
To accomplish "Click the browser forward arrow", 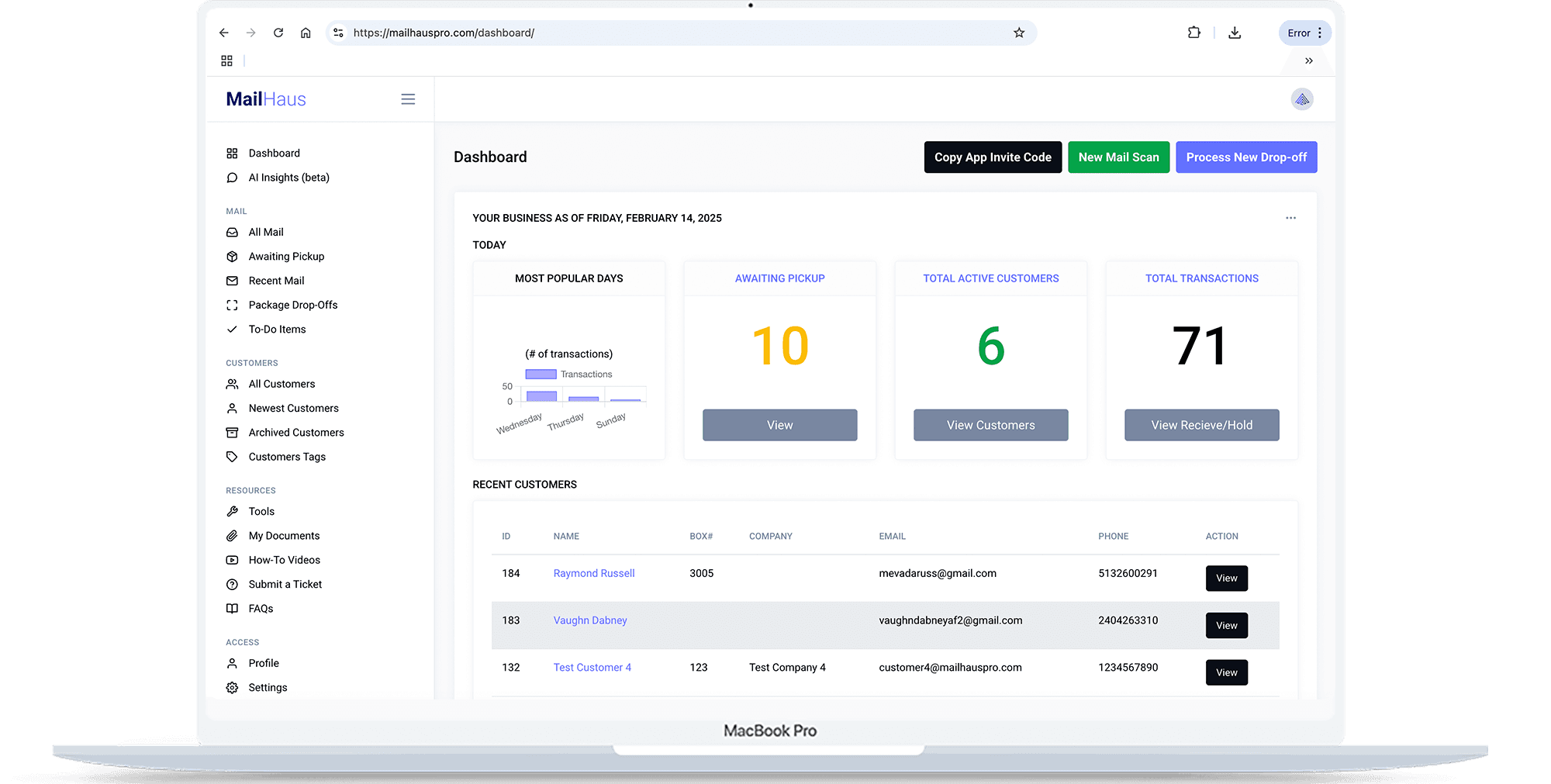I will [250, 33].
